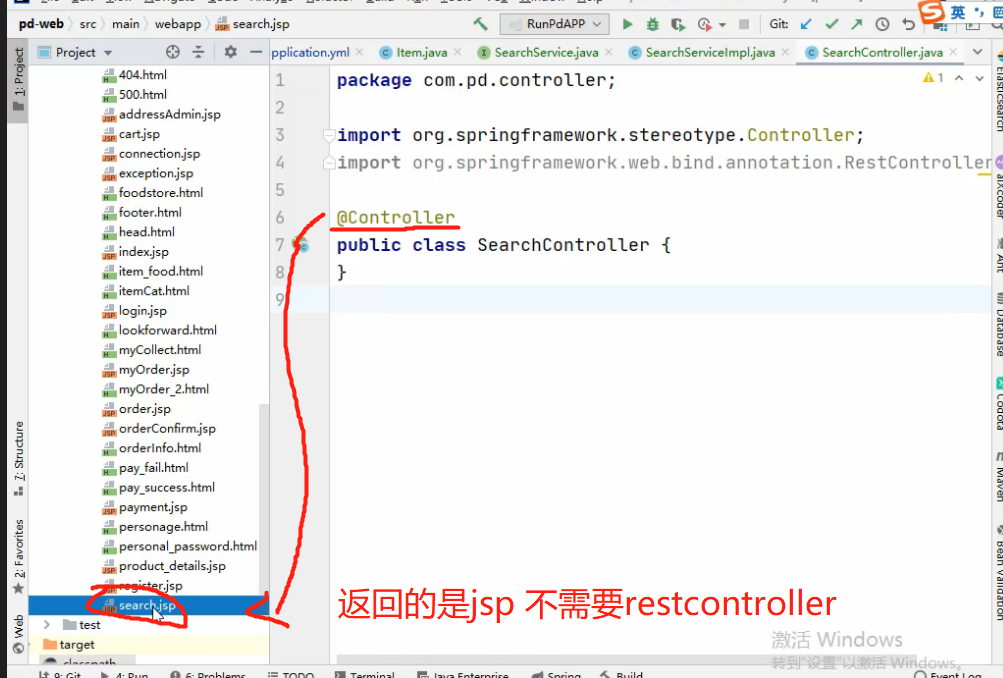Click the profiler run icon
The image size is (1003, 678).
pyautogui.click(x=705, y=24)
